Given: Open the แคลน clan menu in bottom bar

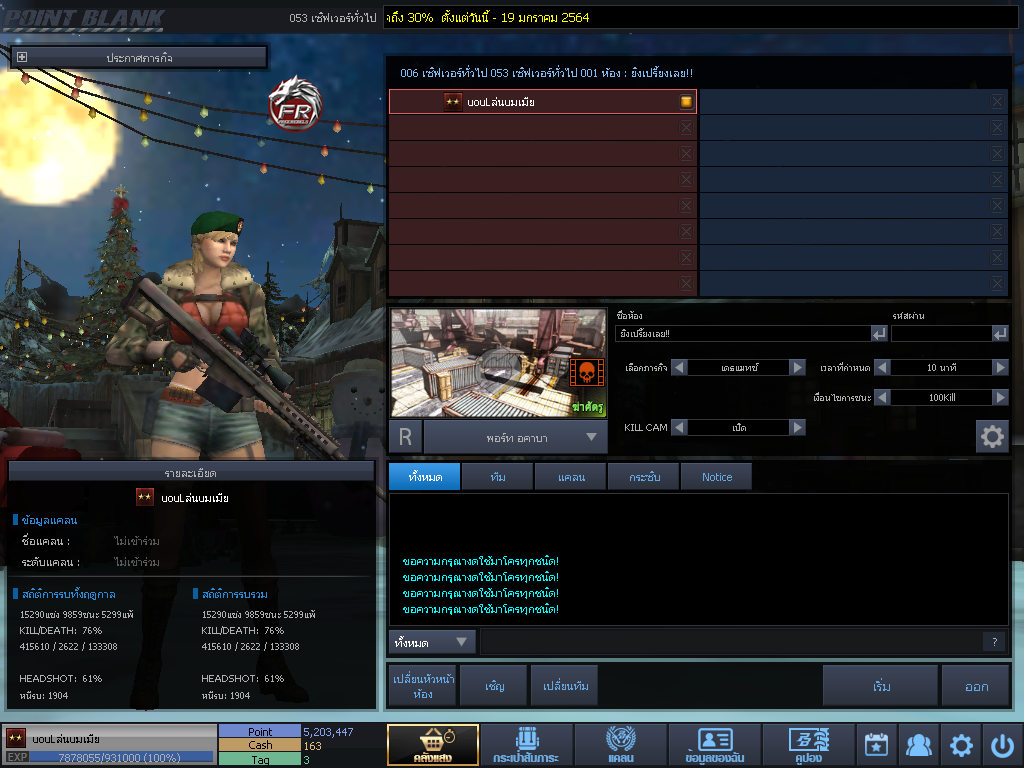Looking at the screenshot, I should tap(620, 744).
